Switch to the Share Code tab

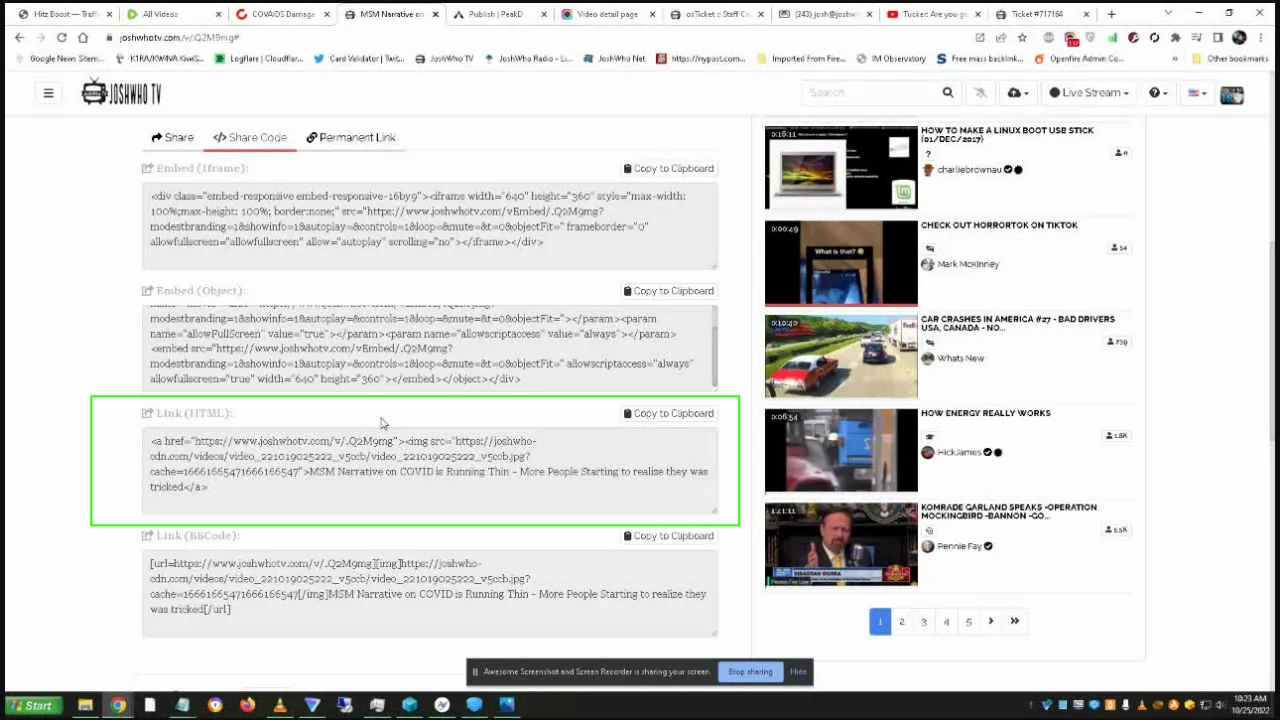pyautogui.click(x=250, y=137)
